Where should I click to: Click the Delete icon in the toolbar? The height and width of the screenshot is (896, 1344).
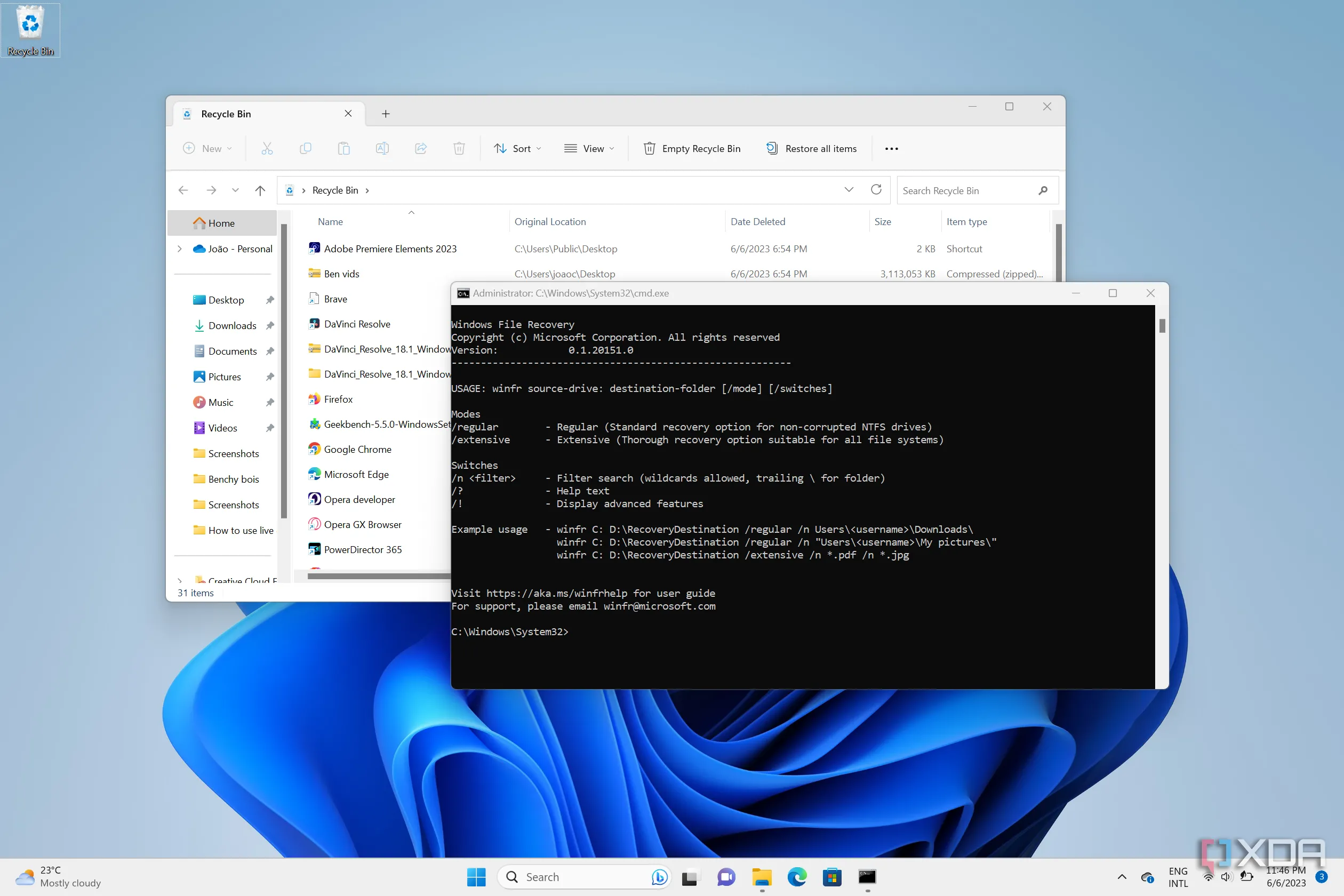459,148
